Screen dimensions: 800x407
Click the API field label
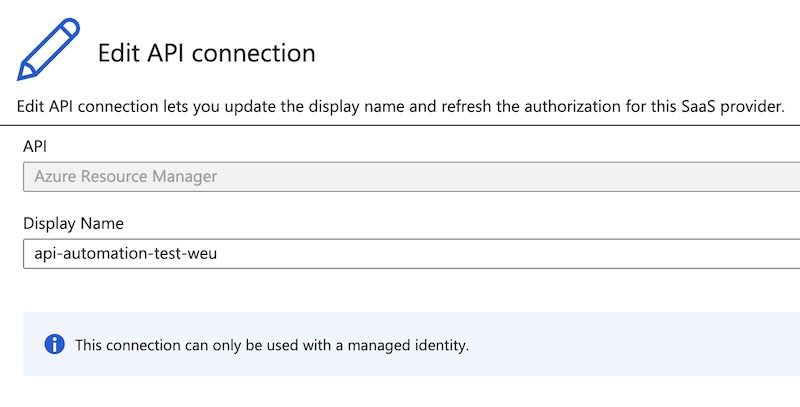click(35, 146)
